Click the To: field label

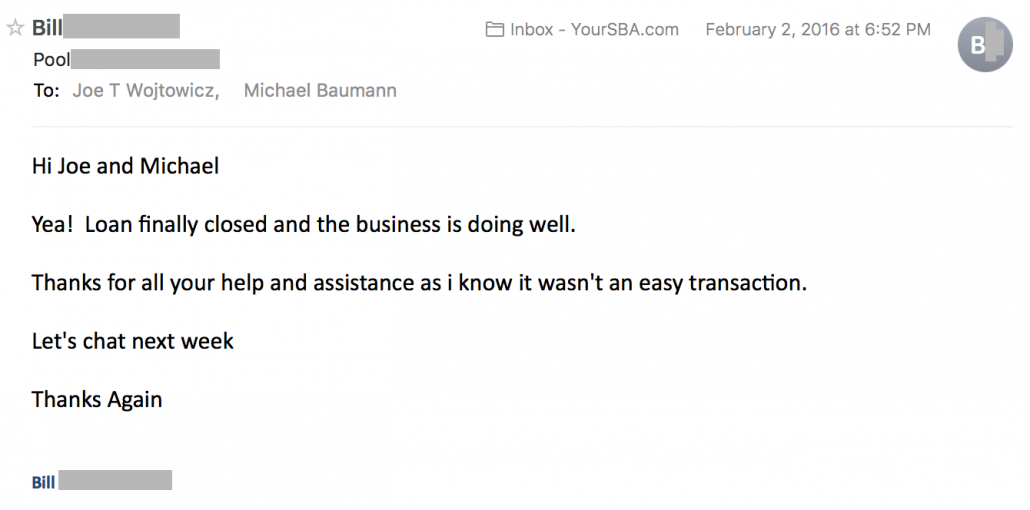[46, 91]
